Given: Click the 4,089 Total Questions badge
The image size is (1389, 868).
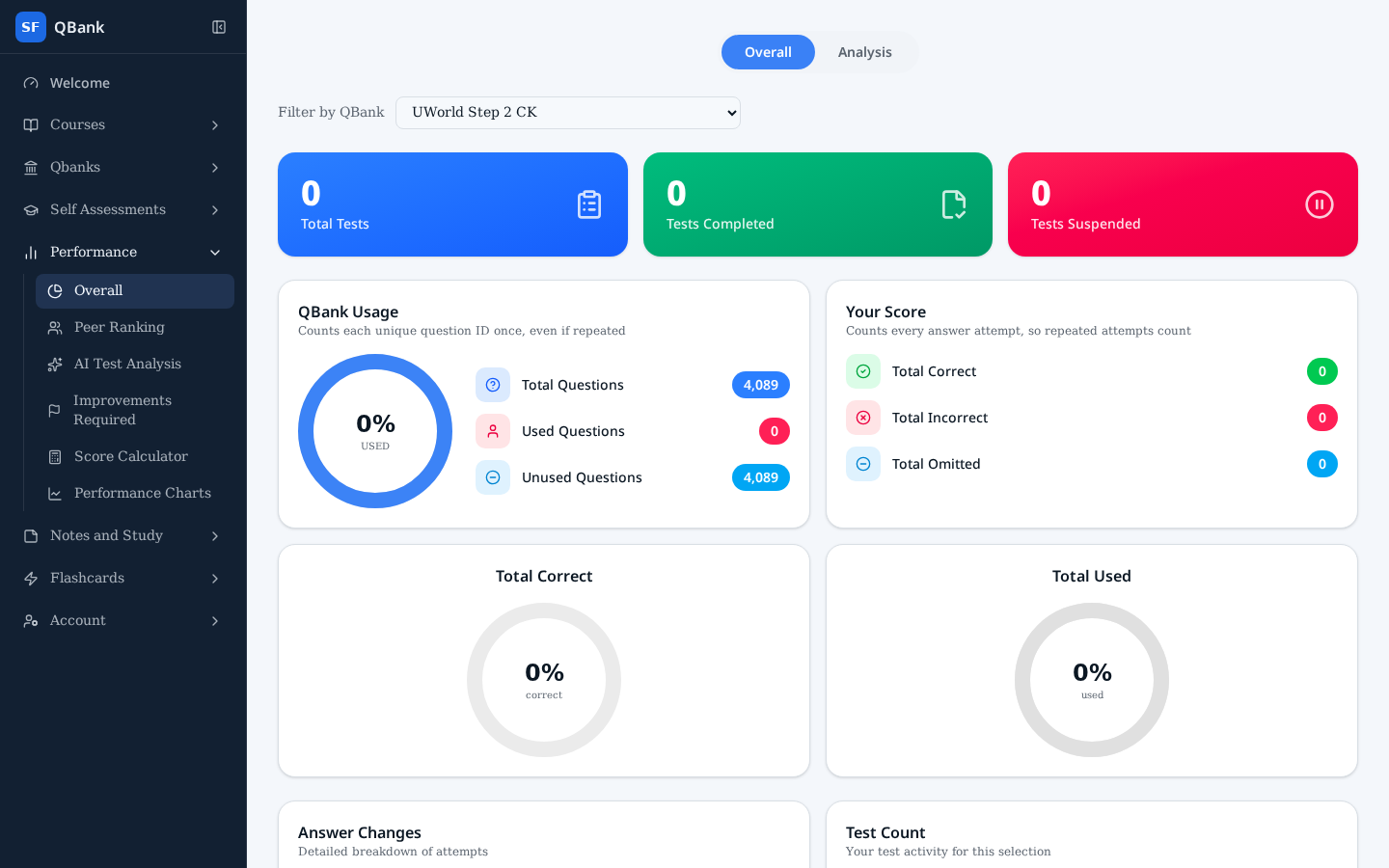Looking at the screenshot, I should [761, 385].
